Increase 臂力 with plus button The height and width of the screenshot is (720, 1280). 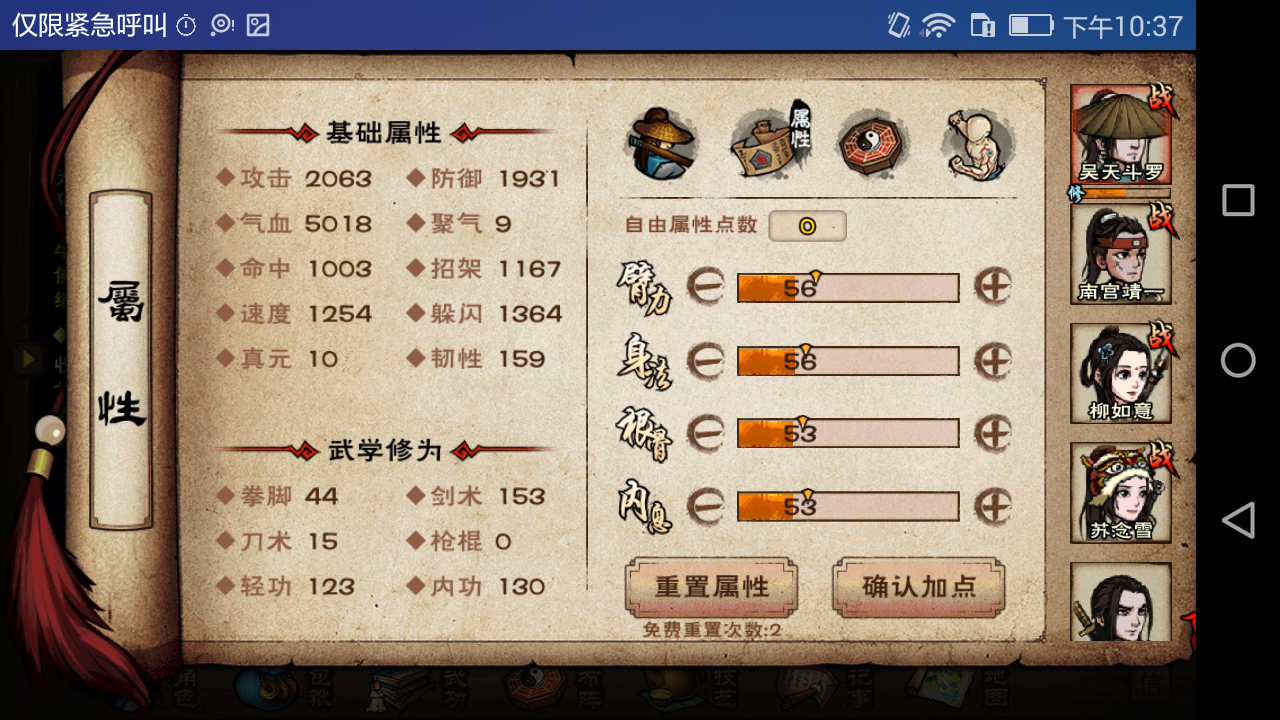click(993, 287)
